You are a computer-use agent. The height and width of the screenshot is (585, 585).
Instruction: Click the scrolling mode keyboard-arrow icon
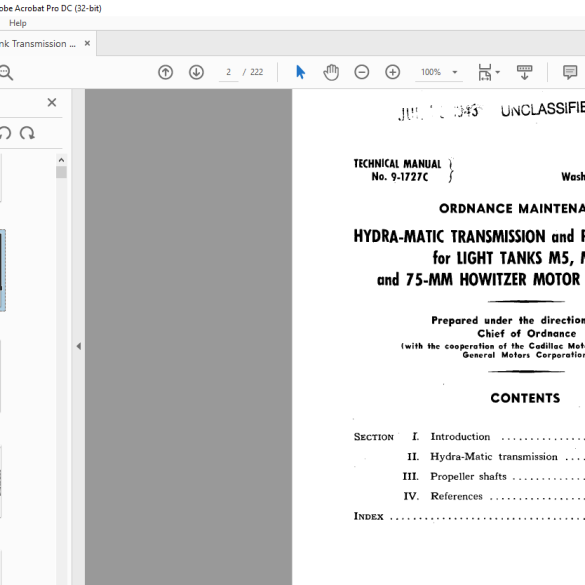(x=524, y=72)
